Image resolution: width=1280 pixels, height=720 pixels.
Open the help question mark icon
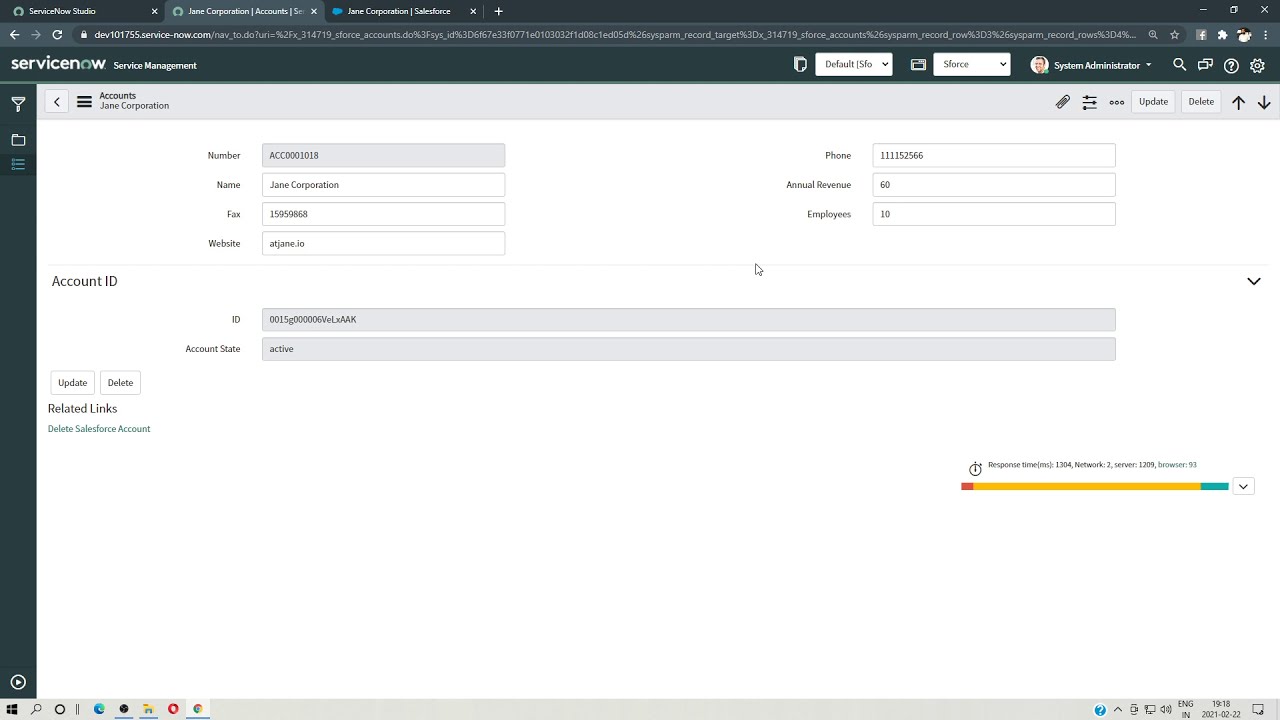pyautogui.click(x=1231, y=65)
